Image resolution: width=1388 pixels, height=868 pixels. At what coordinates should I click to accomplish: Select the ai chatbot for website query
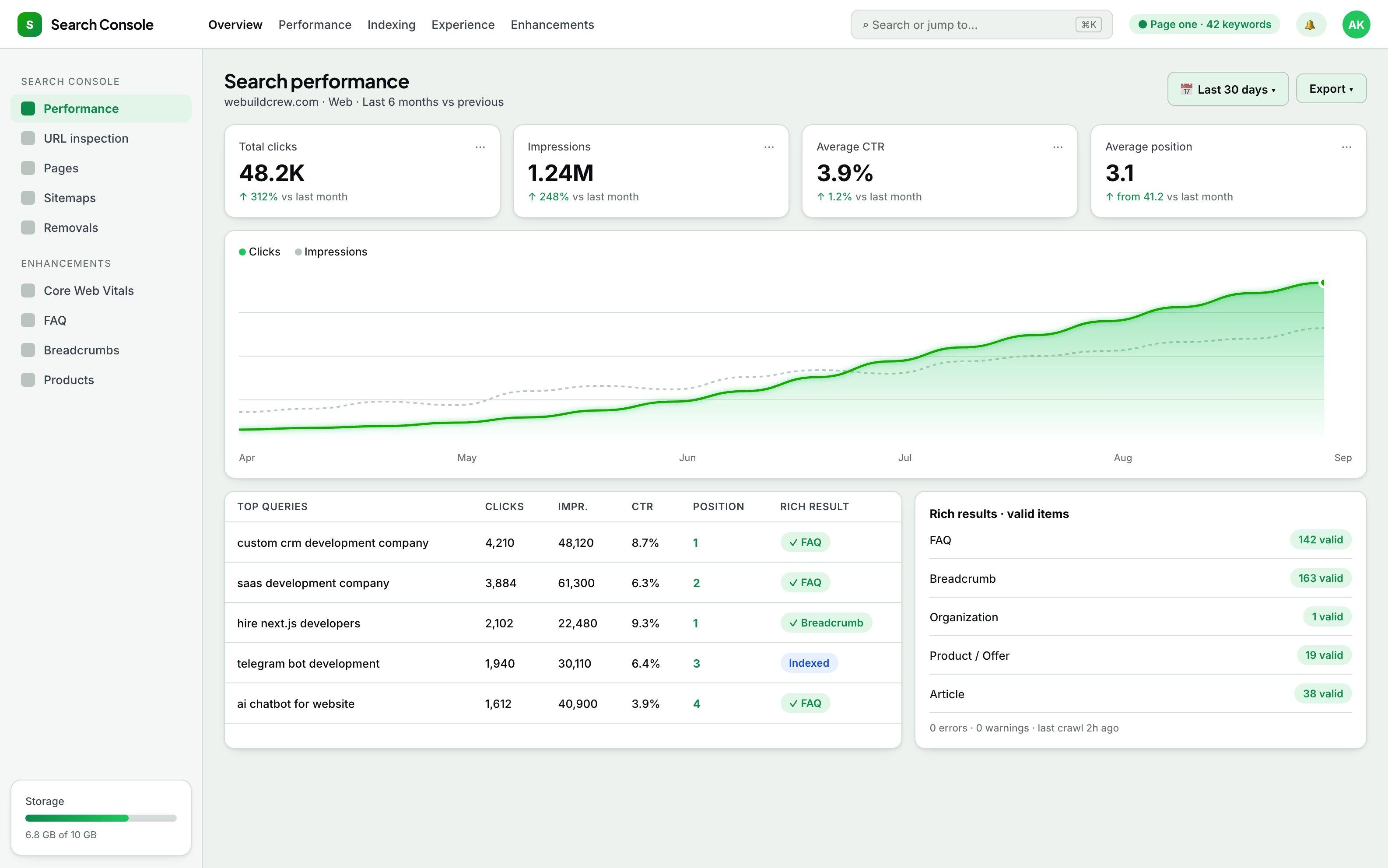click(296, 704)
